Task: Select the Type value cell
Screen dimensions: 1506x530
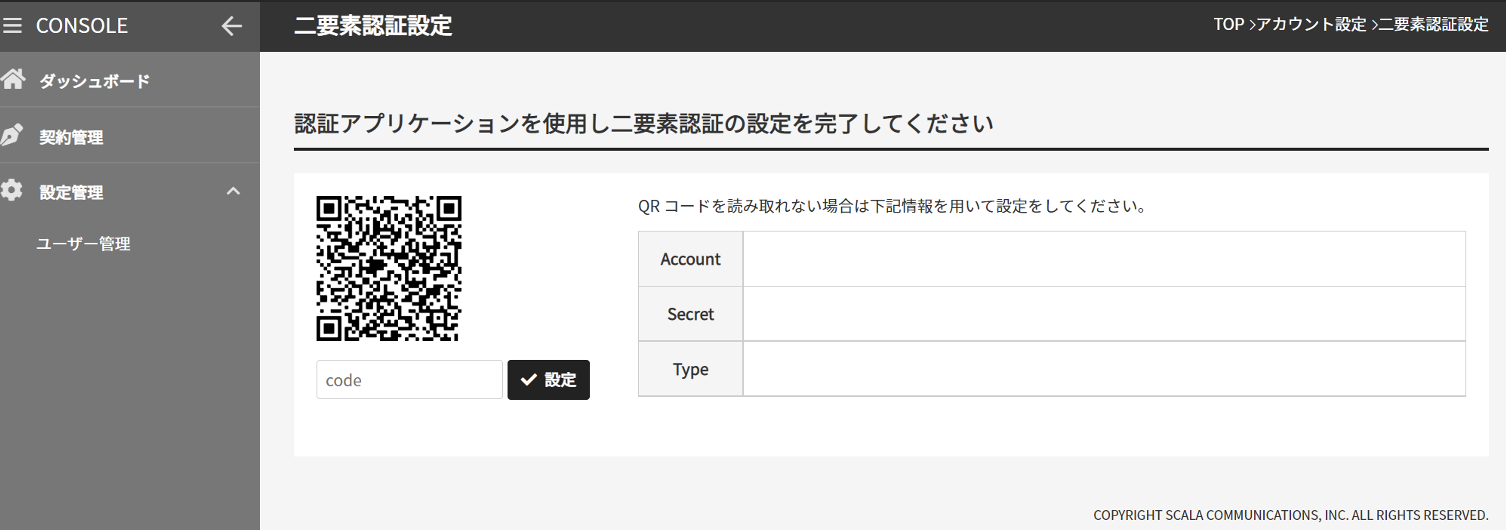Action: tap(1104, 369)
